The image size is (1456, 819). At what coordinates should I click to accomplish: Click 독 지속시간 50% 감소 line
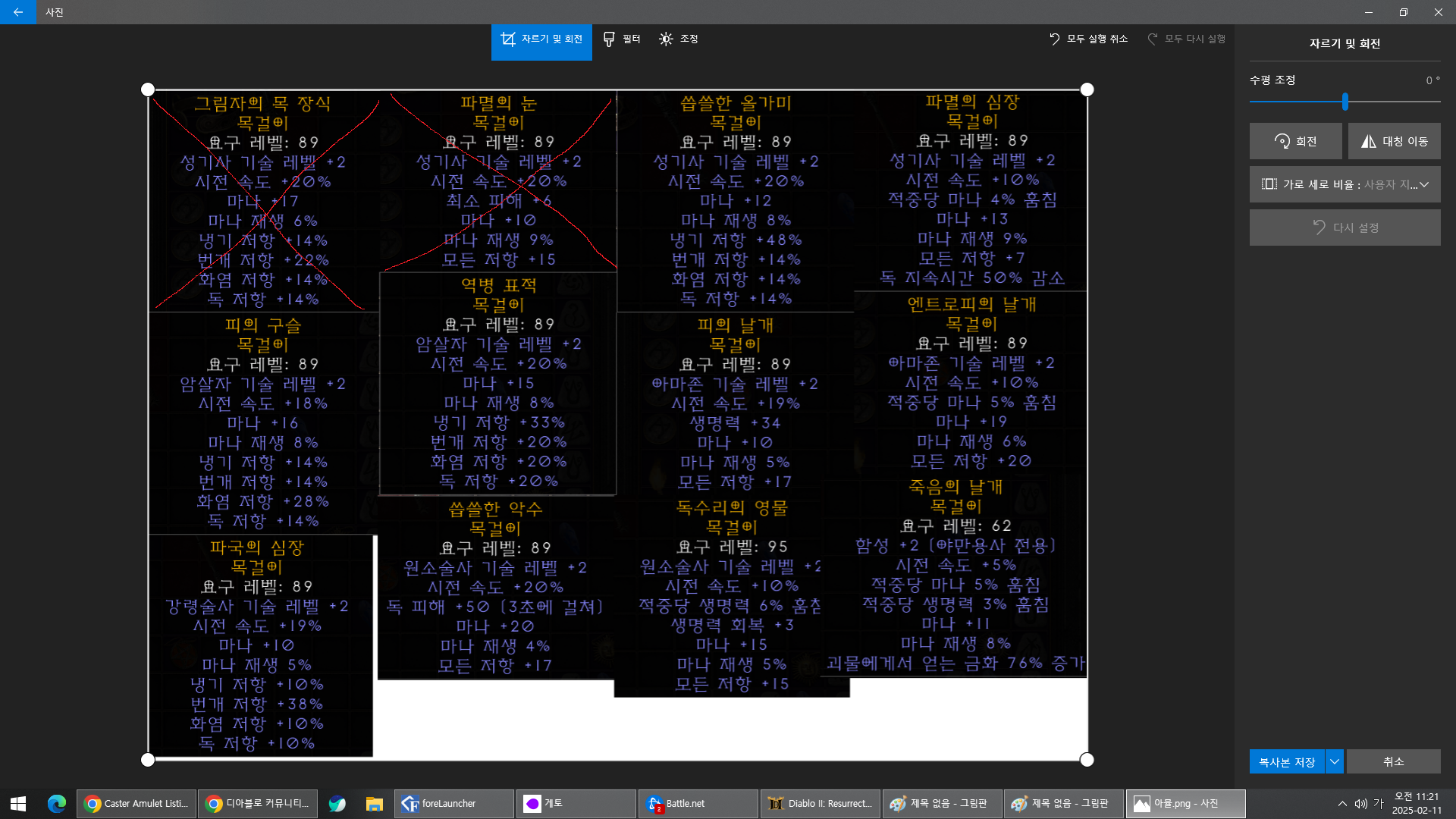[x=972, y=278]
